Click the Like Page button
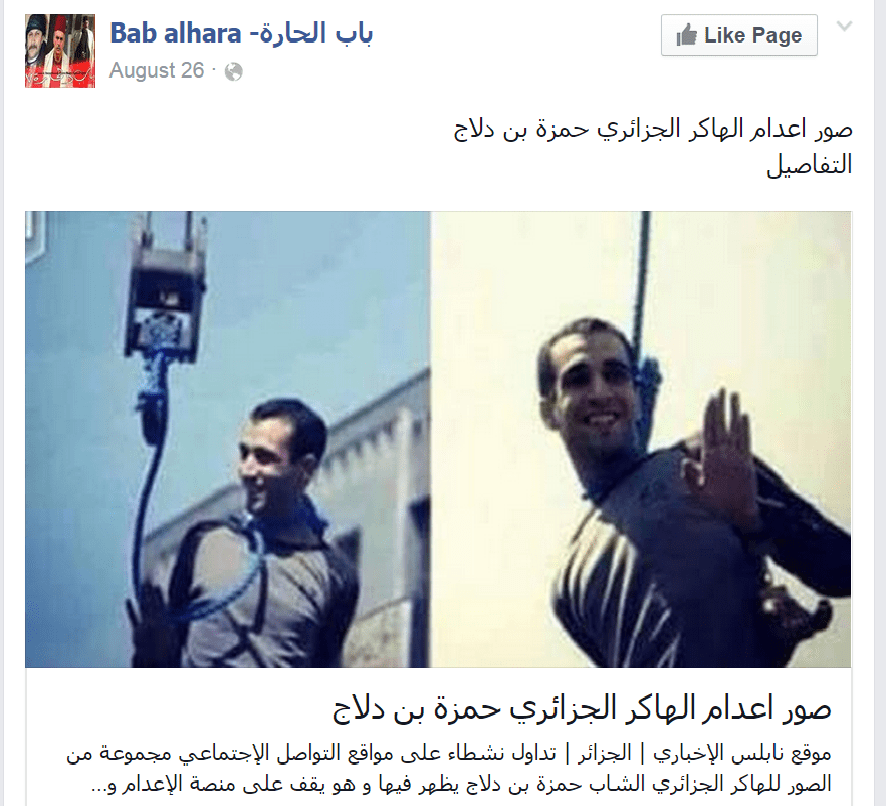 [x=739, y=35]
